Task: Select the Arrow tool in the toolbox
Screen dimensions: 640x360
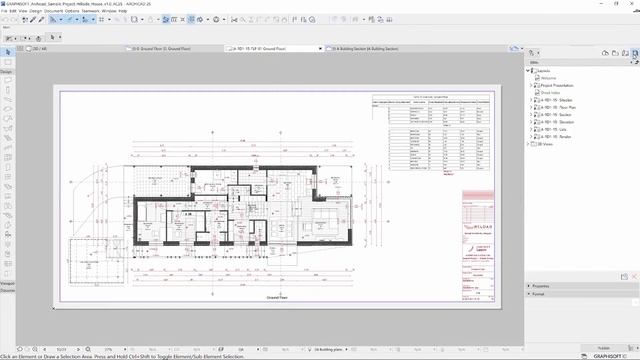Action: 8,52
